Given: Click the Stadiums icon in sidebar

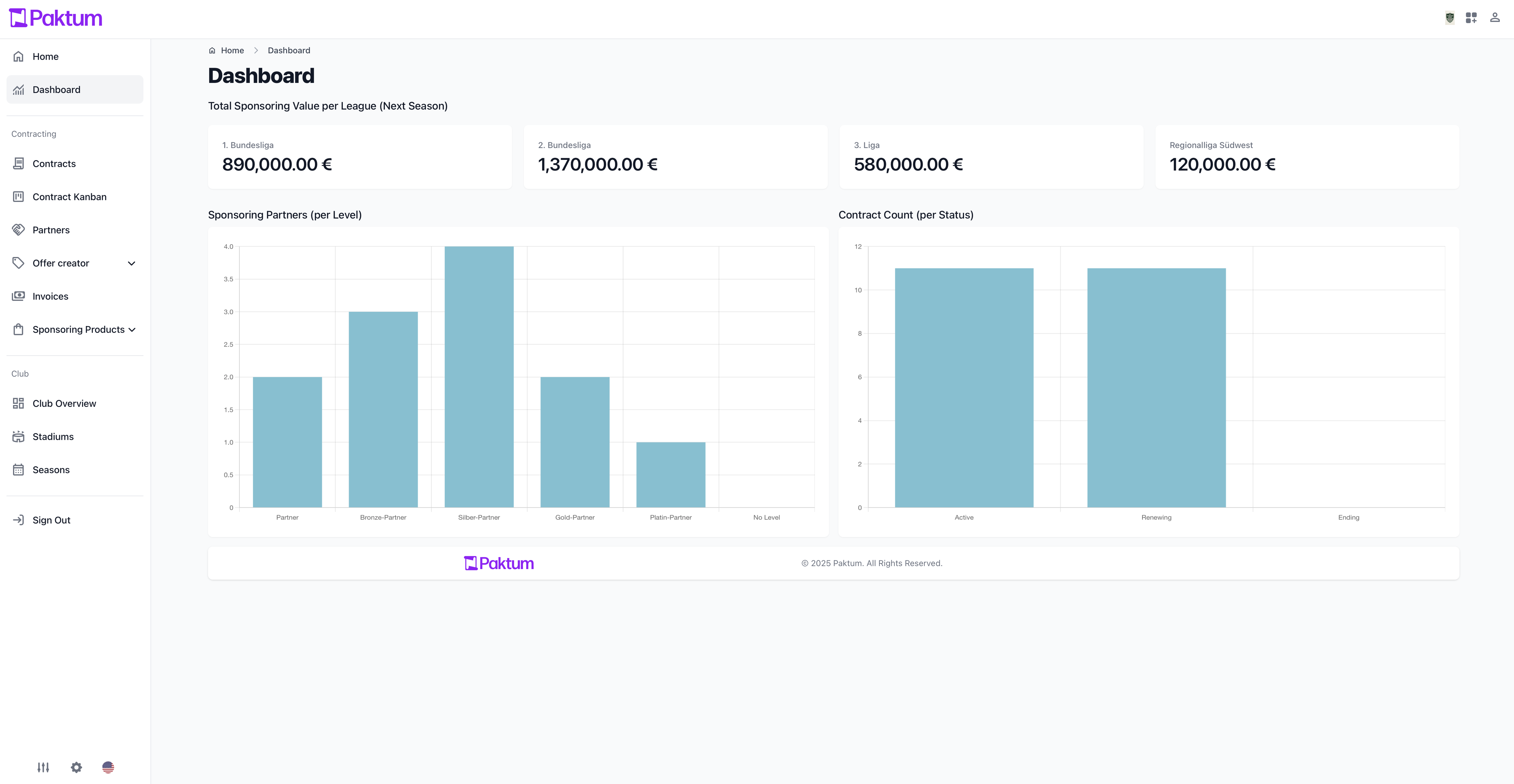Looking at the screenshot, I should pyautogui.click(x=19, y=436).
